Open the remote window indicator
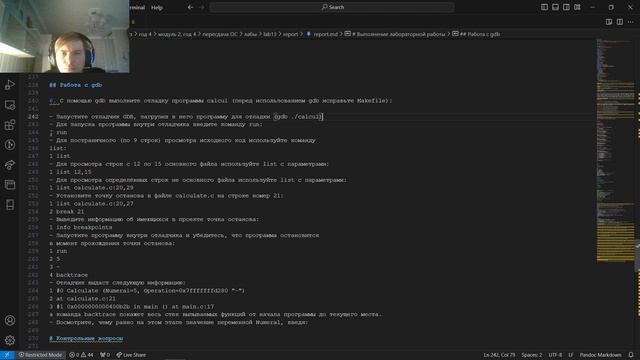Viewport: 640px width, 360px height. tap(7, 355)
